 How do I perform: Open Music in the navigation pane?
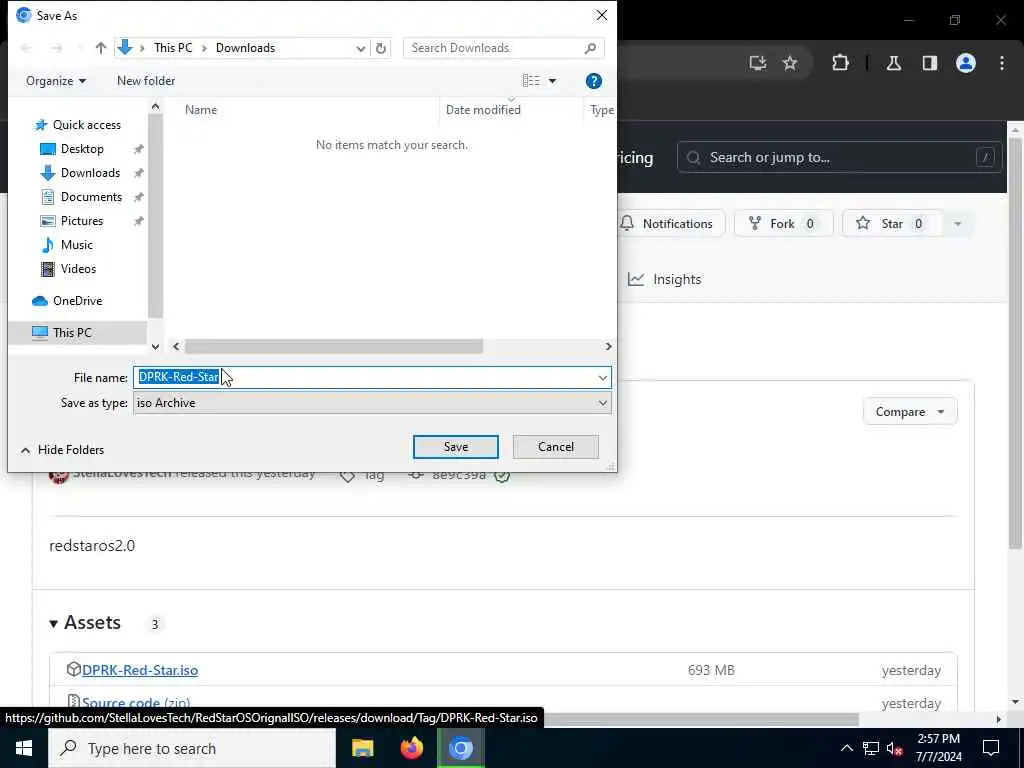[x=76, y=245]
